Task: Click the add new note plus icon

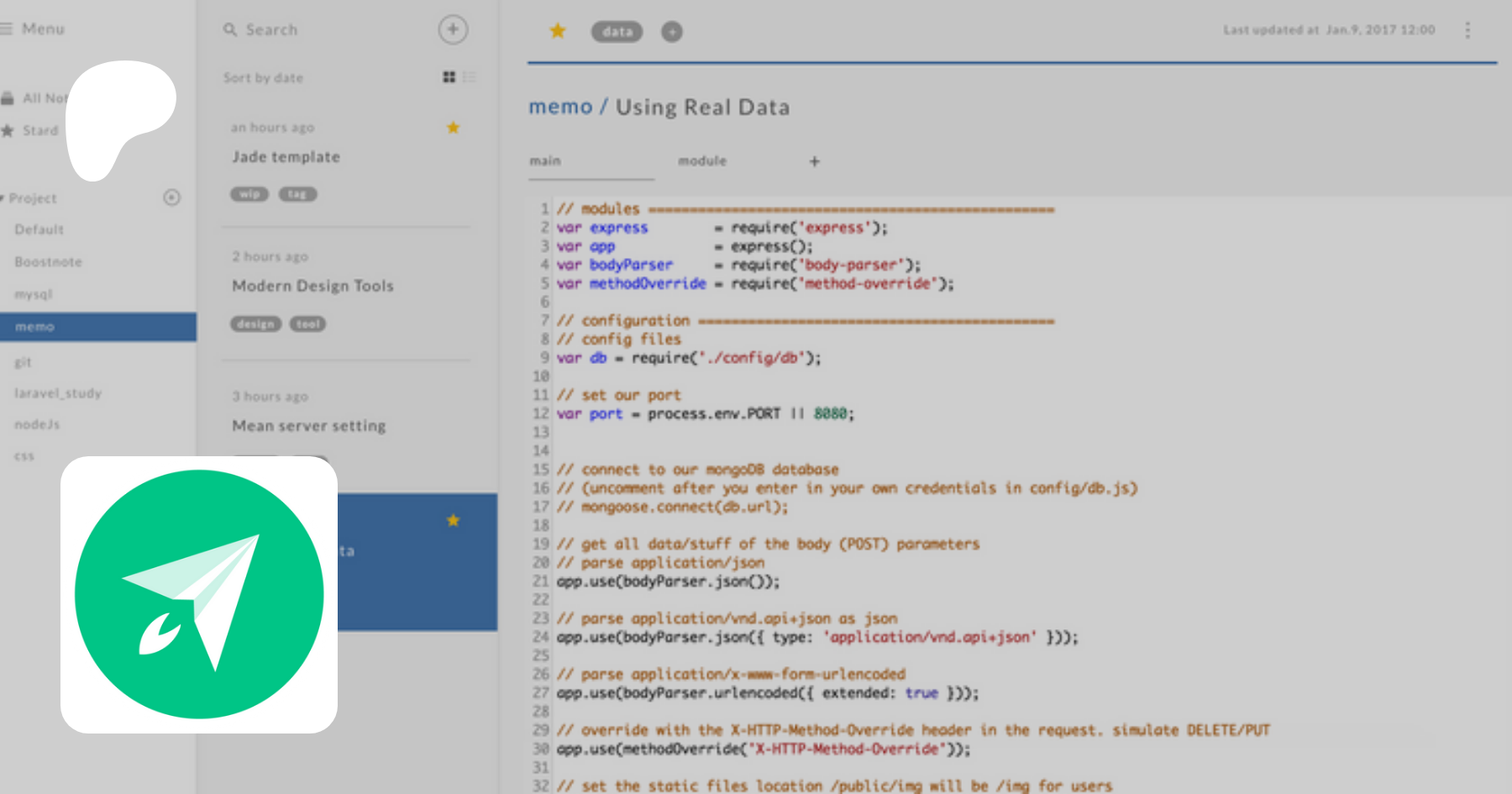Action: 453,29
